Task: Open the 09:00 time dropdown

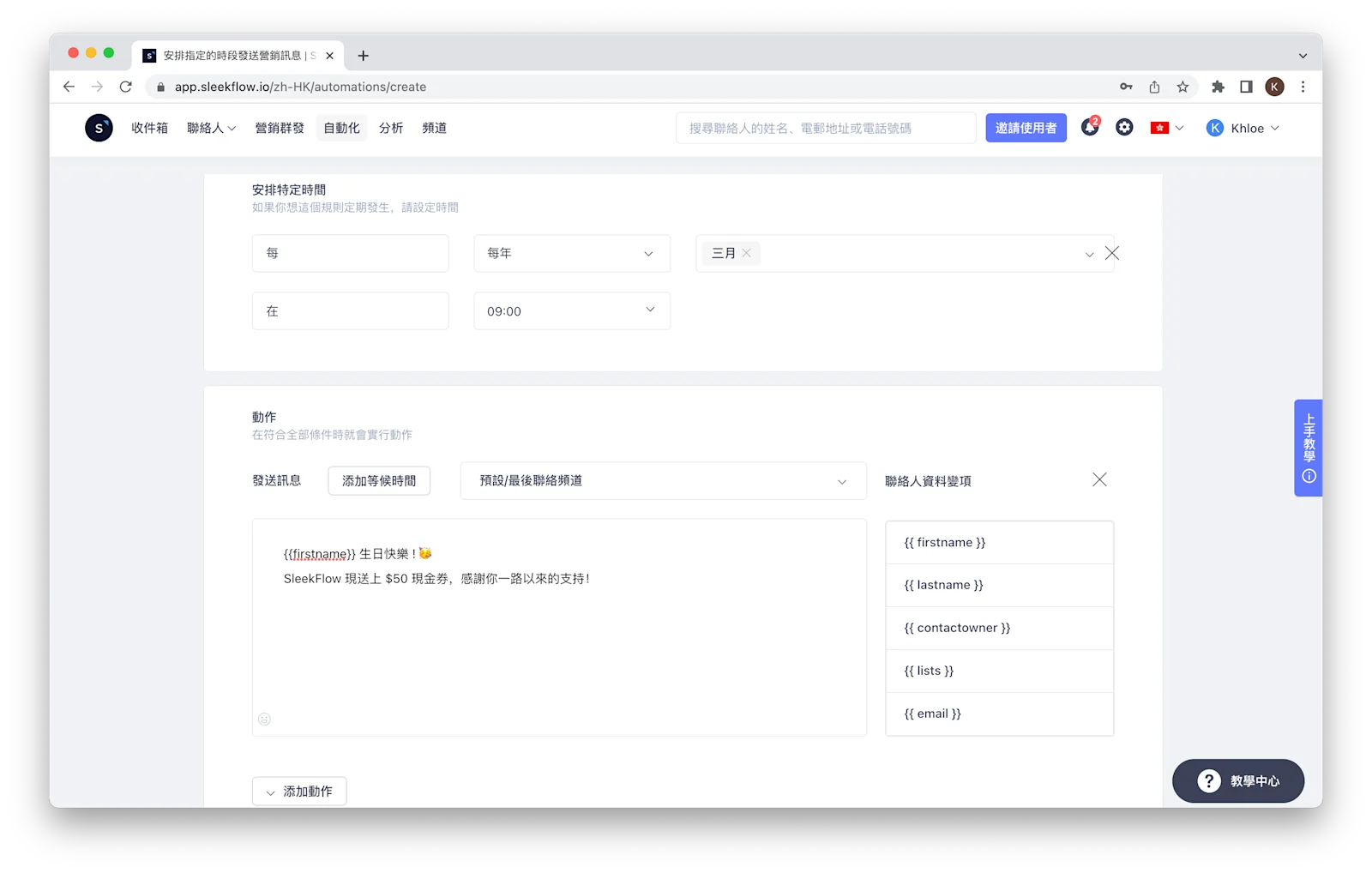Action: (x=572, y=311)
